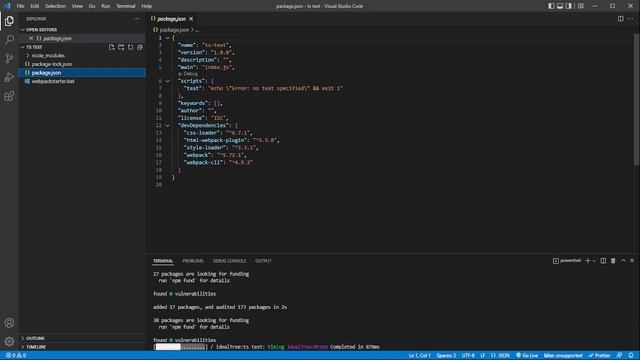Click the editor vertical scrollbar

point(637,100)
